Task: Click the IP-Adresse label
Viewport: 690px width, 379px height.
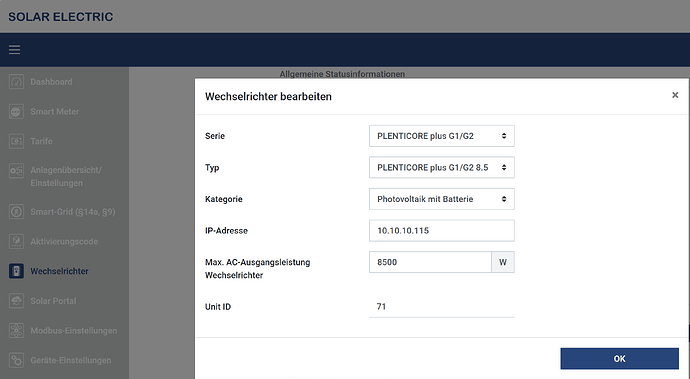Action: [x=226, y=231]
